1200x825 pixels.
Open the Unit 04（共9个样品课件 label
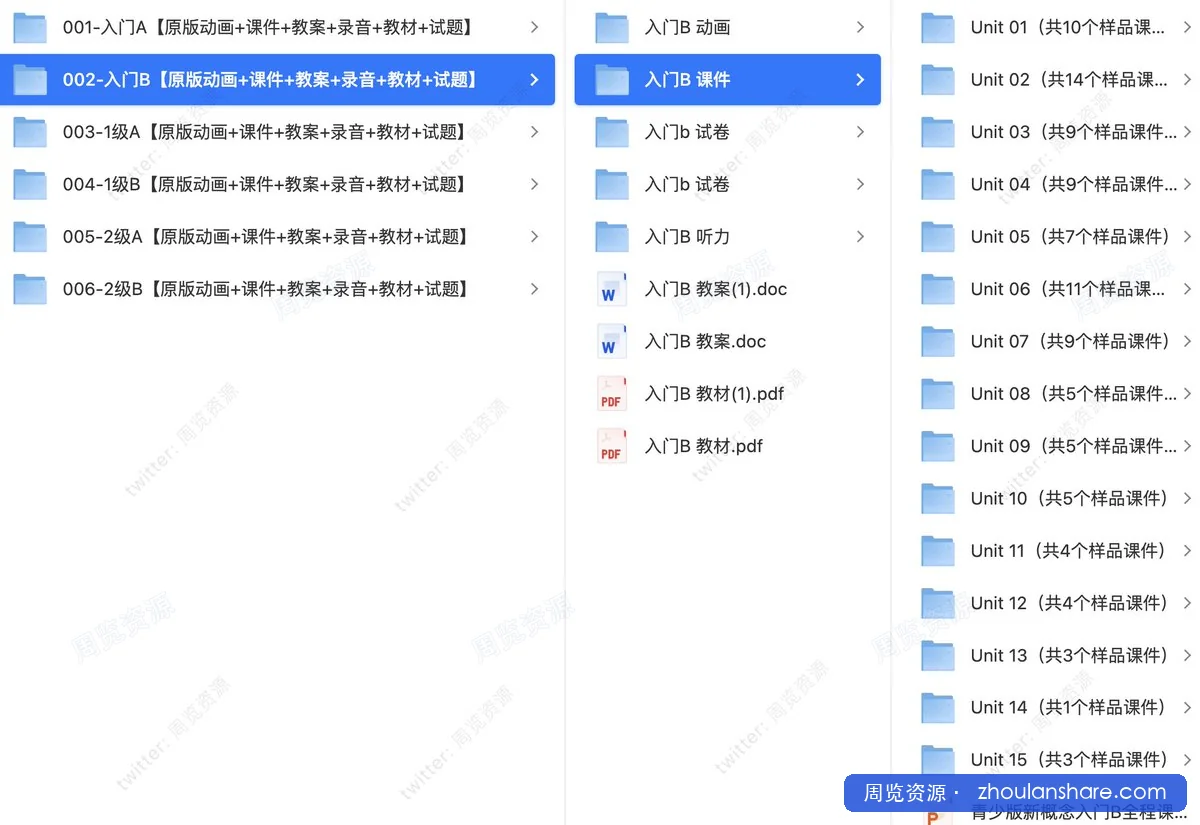(1074, 184)
